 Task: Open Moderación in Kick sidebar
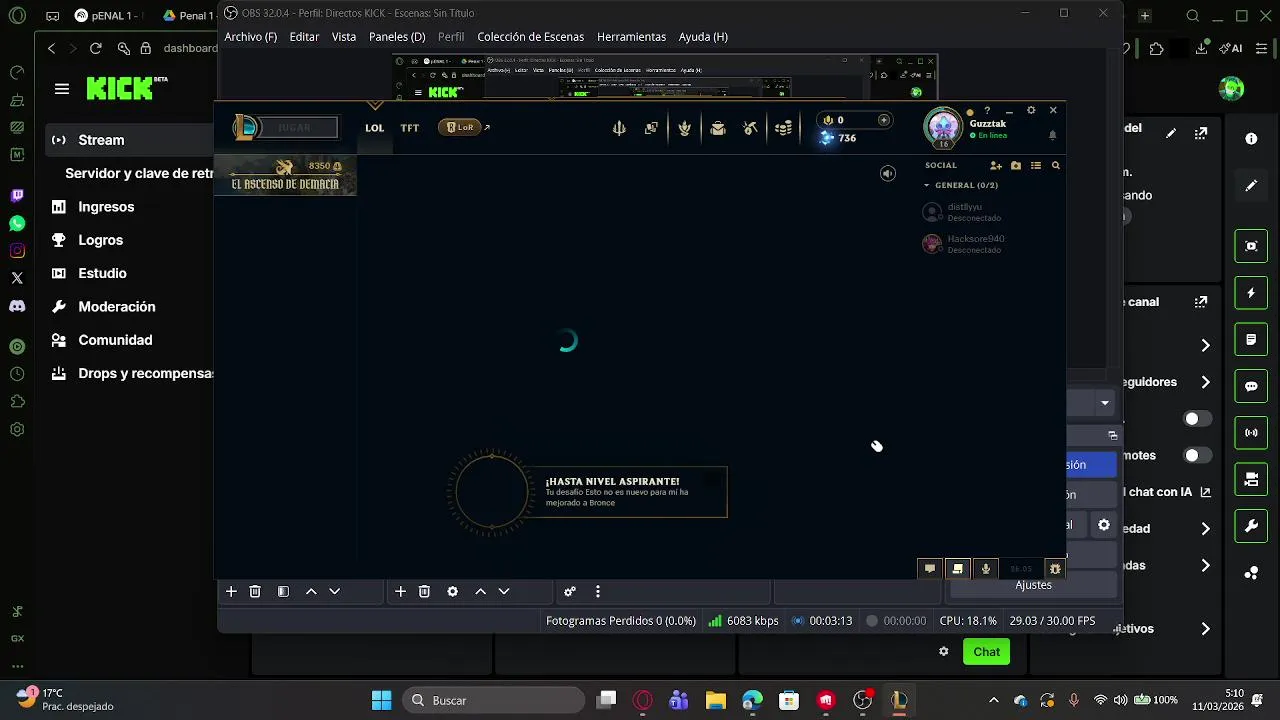[x=117, y=307]
